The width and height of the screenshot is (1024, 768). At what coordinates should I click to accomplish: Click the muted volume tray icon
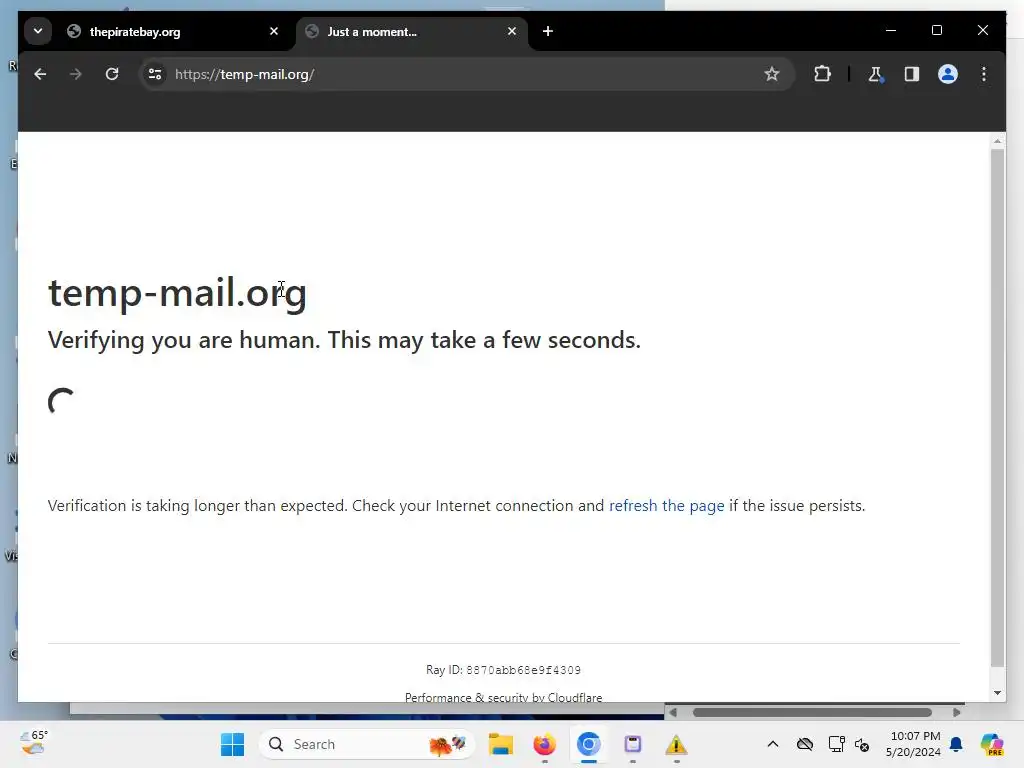[862, 744]
